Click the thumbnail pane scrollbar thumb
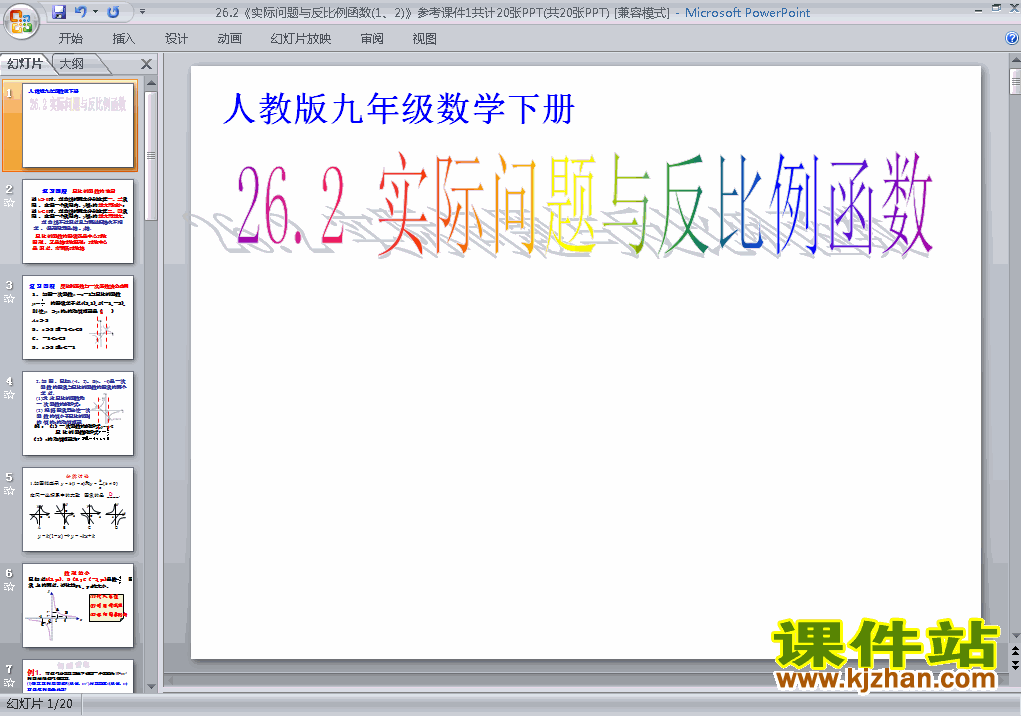Screen dimensions: 1021x716 (151, 156)
